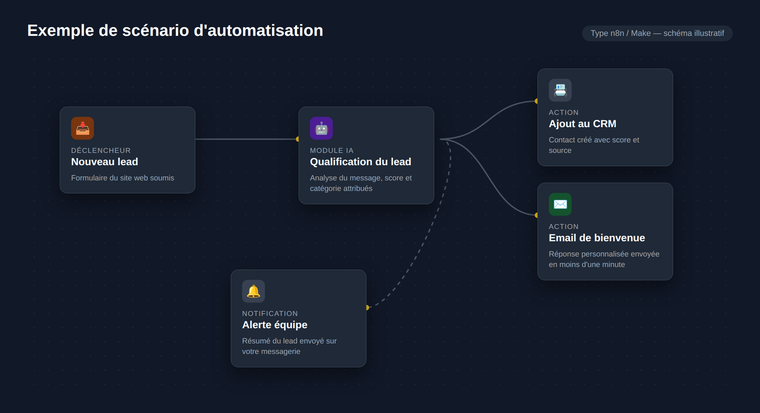Image resolution: width=760 pixels, height=413 pixels.
Task: Click the heading 'Exemple de scénario d'automatisation'
Action: coord(175,31)
